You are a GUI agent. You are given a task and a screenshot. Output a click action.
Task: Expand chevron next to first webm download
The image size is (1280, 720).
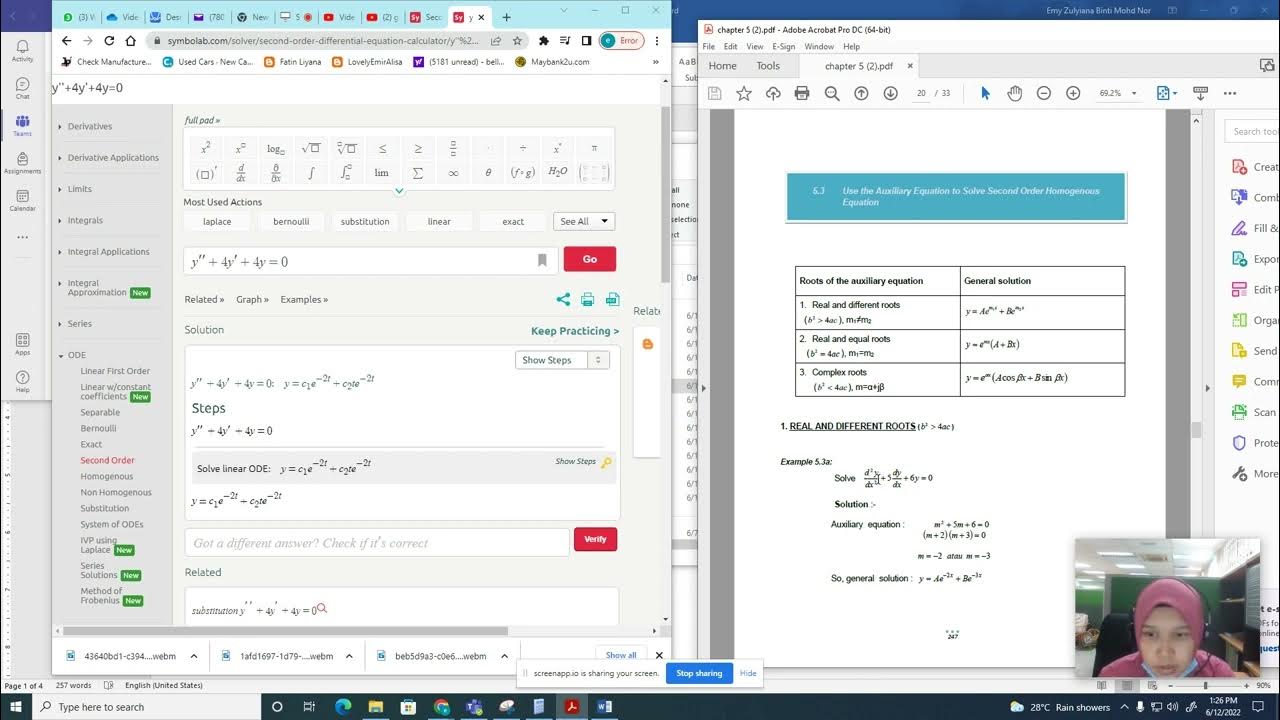[193, 656]
